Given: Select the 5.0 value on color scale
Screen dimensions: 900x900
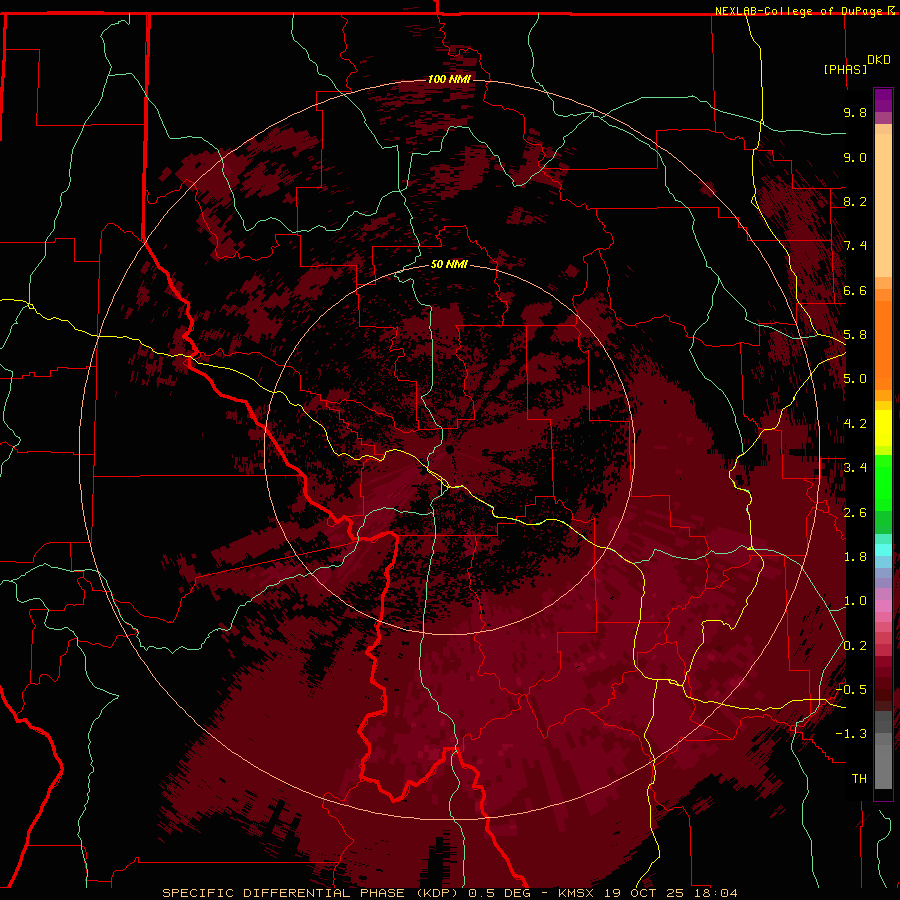Looking at the screenshot, I should (855, 379).
